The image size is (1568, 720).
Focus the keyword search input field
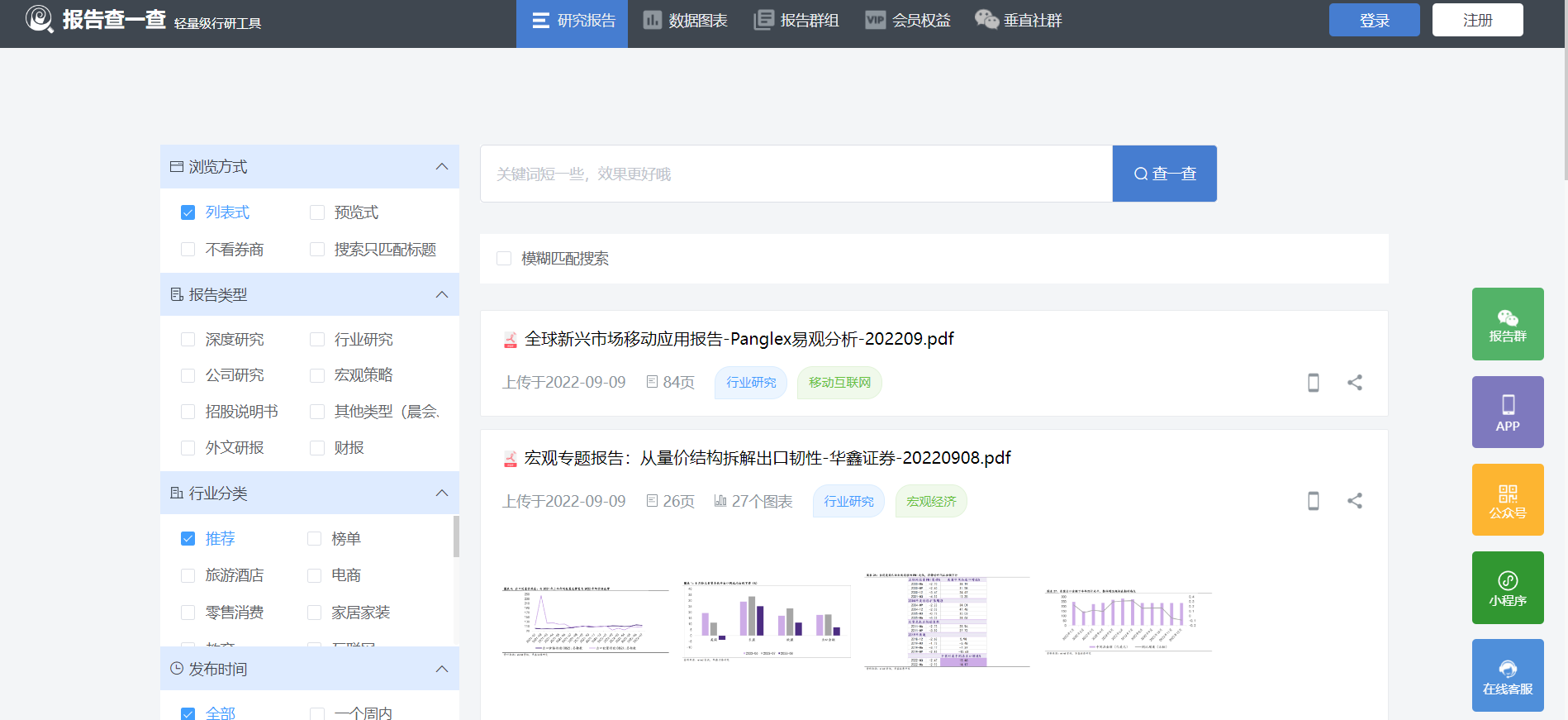(x=796, y=174)
